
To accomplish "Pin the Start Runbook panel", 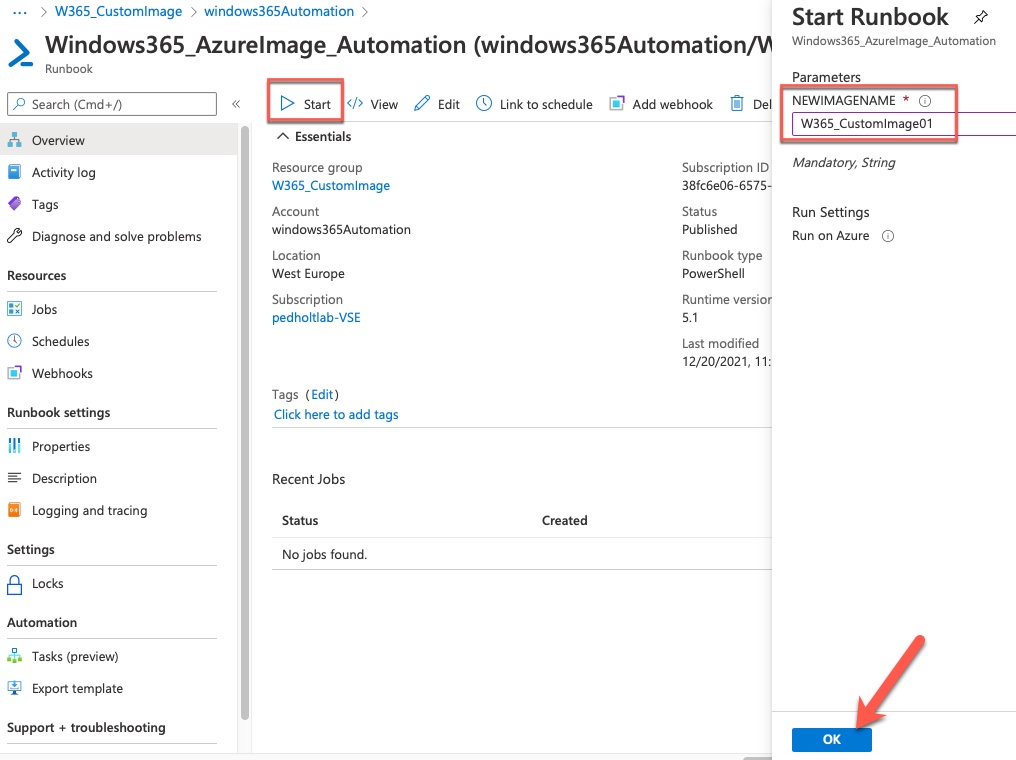I will coord(981,17).
